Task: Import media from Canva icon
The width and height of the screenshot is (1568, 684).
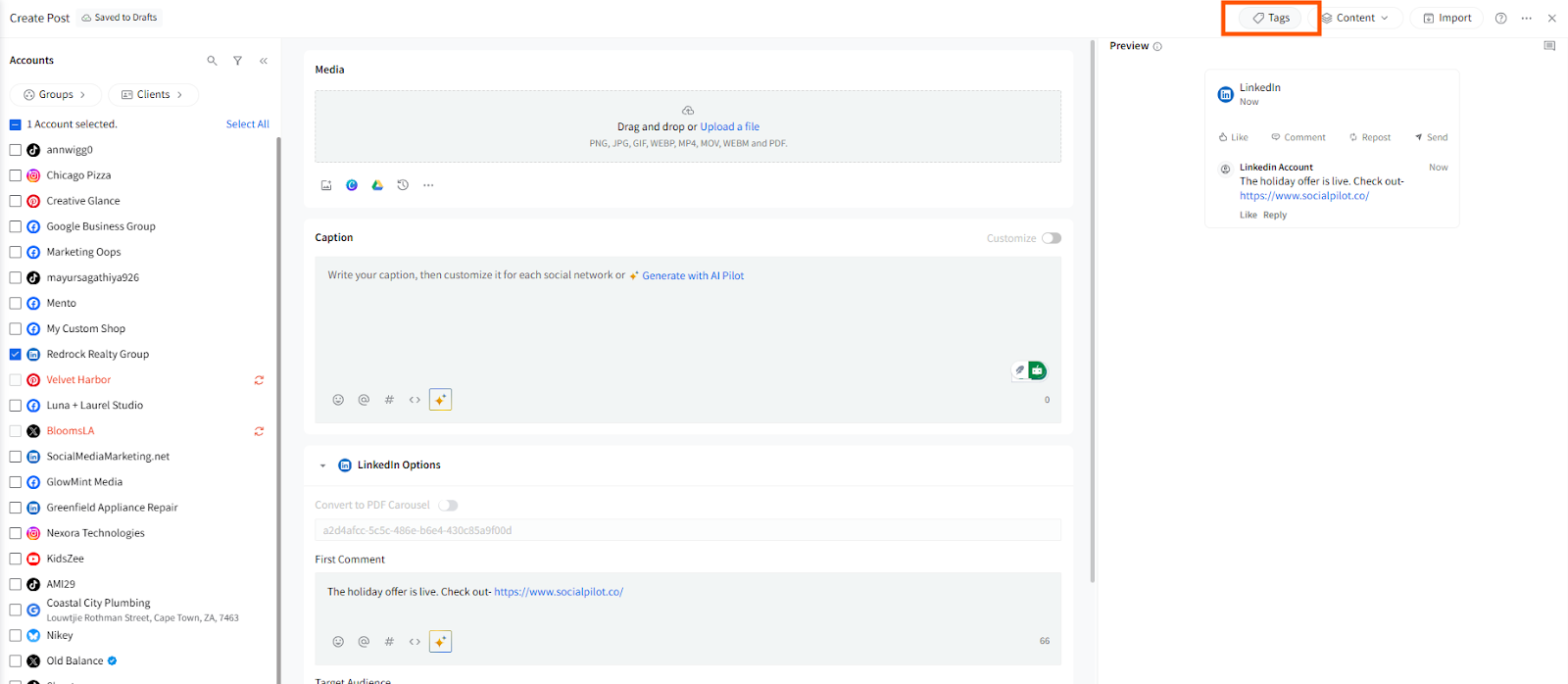Action: [352, 185]
